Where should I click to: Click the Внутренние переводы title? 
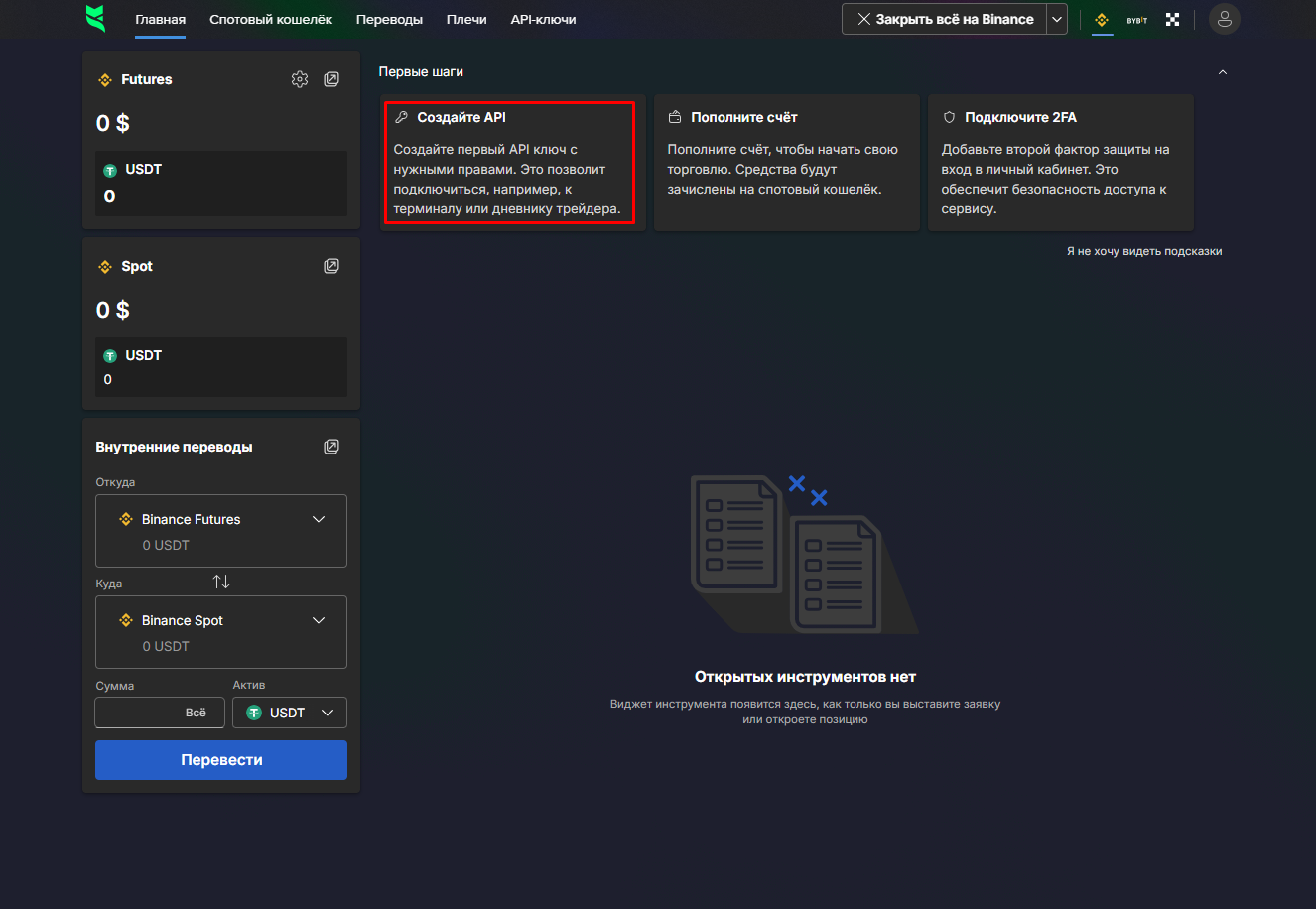tap(174, 447)
